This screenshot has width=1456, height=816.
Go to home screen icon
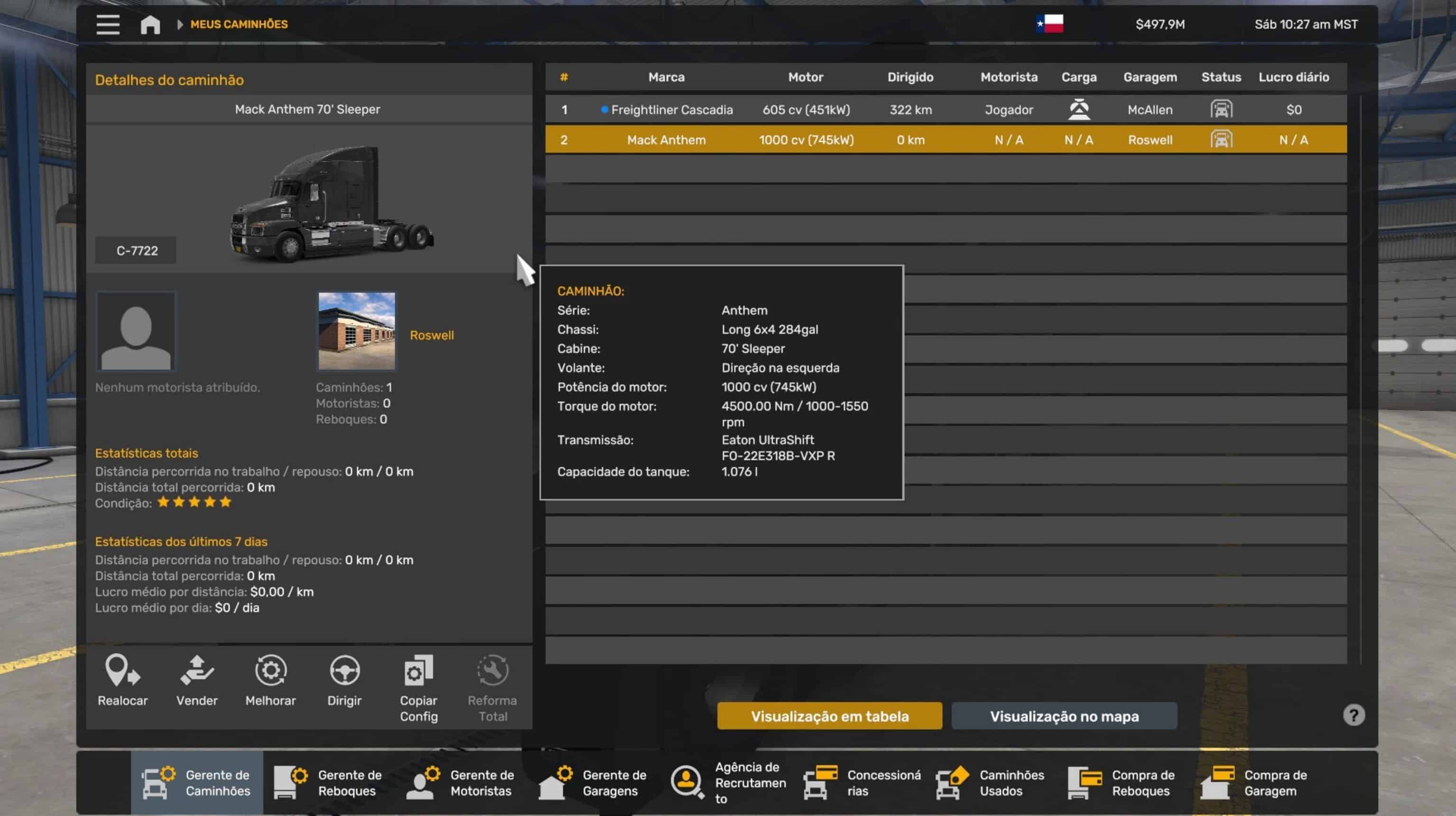coord(150,24)
